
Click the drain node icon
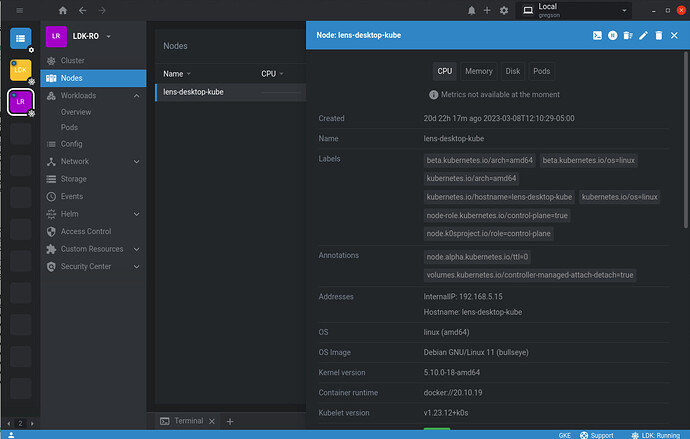coord(627,35)
